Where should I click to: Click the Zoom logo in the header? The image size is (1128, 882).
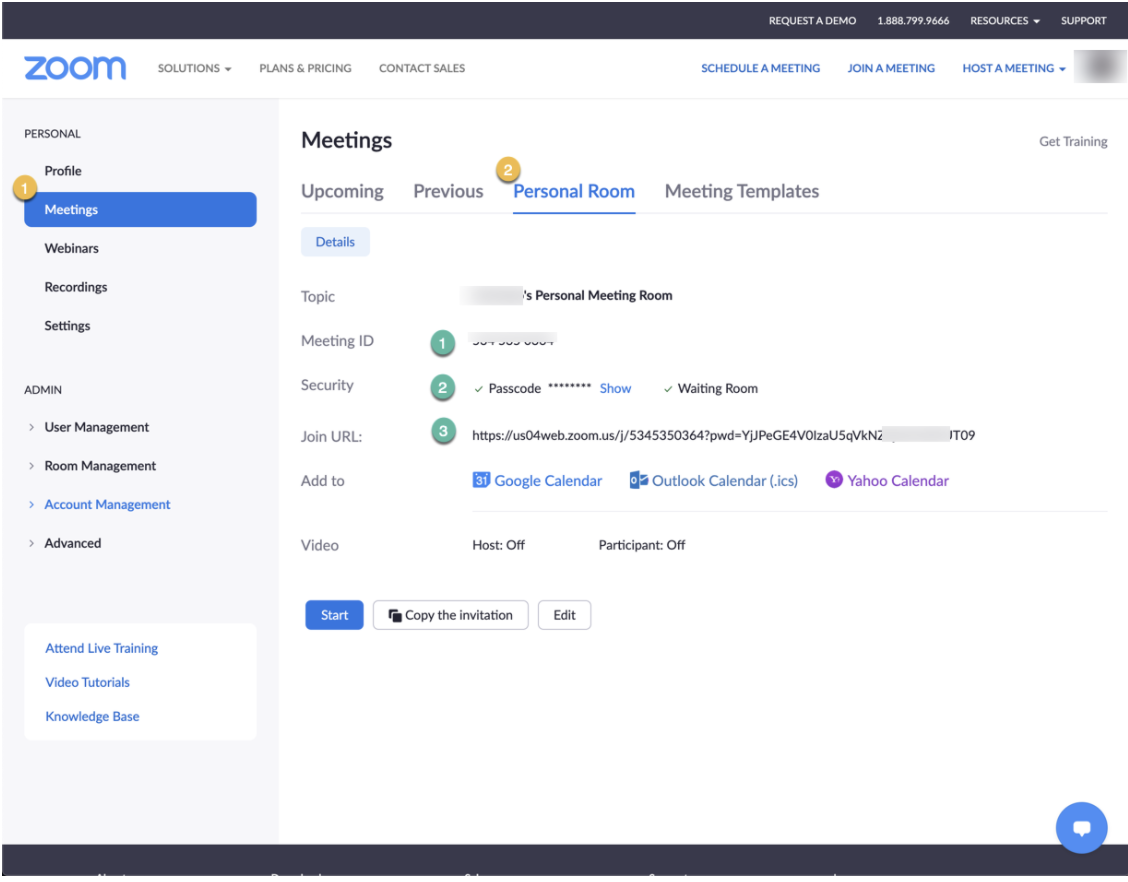tap(75, 68)
